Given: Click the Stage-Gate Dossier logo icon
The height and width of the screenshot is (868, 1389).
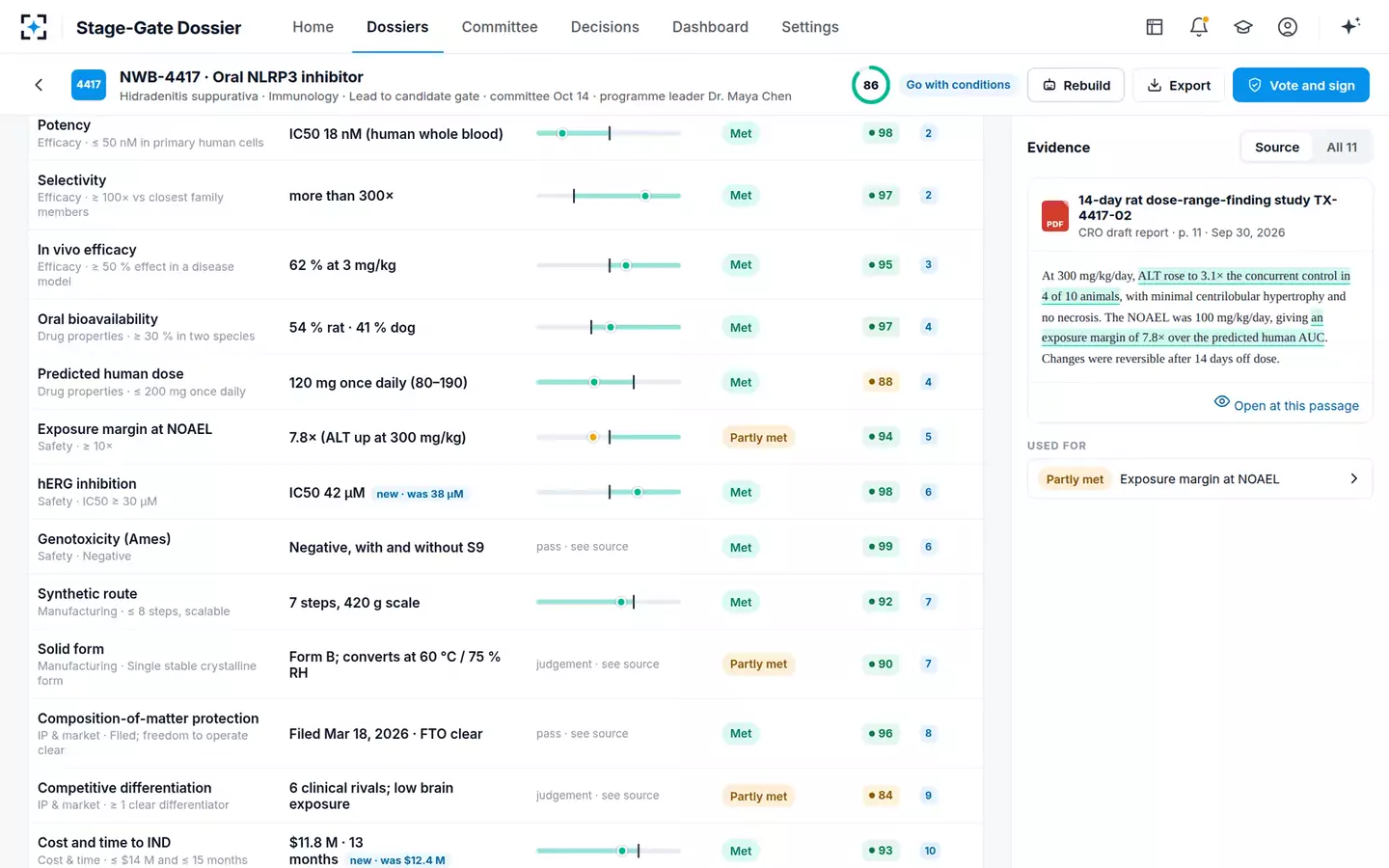Looking at the screenshot, I should 34,27.
